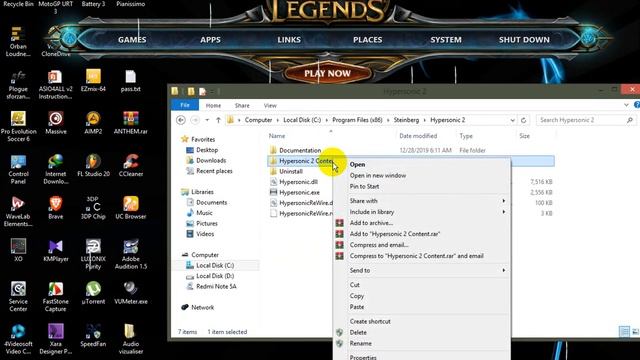Open the address bar history dropdown
Screen dimensions: 640x360
pos(512,120)
